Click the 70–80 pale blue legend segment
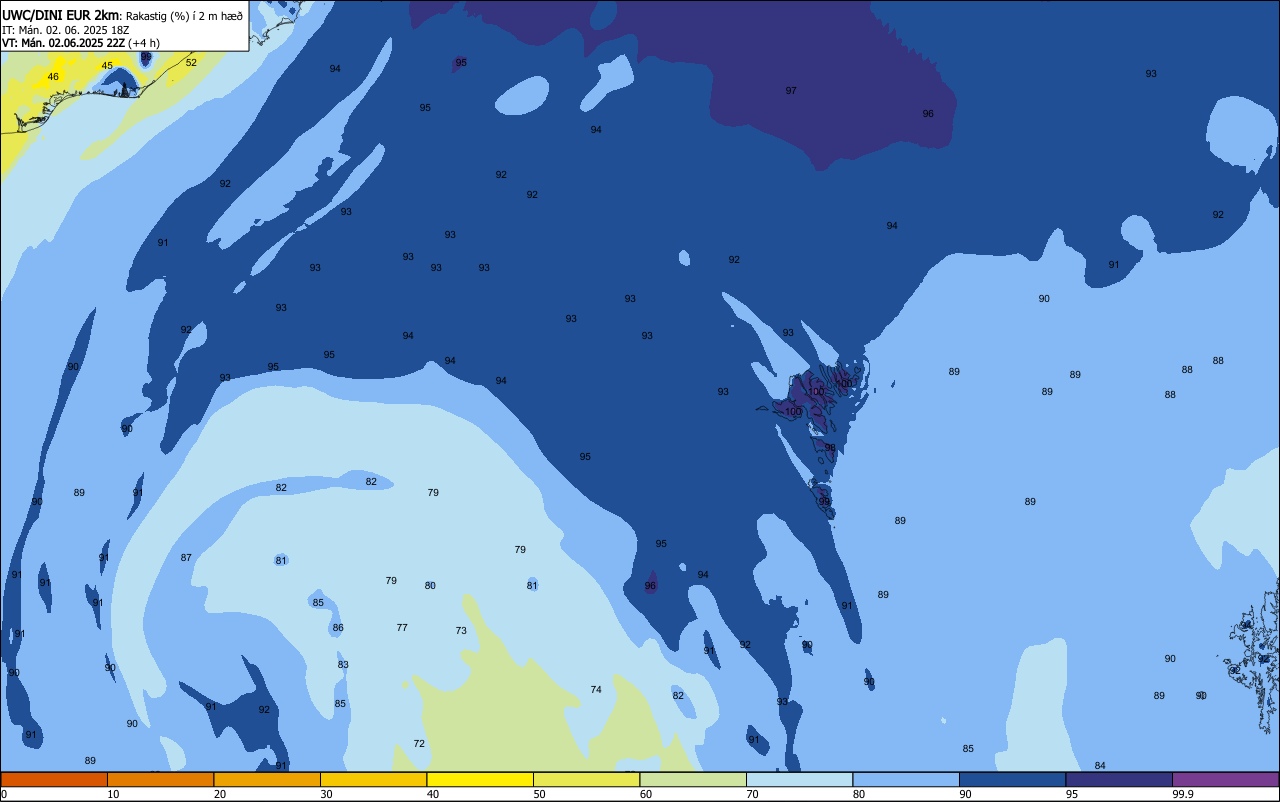This screenshot has width=1280, height=802. 799,779
